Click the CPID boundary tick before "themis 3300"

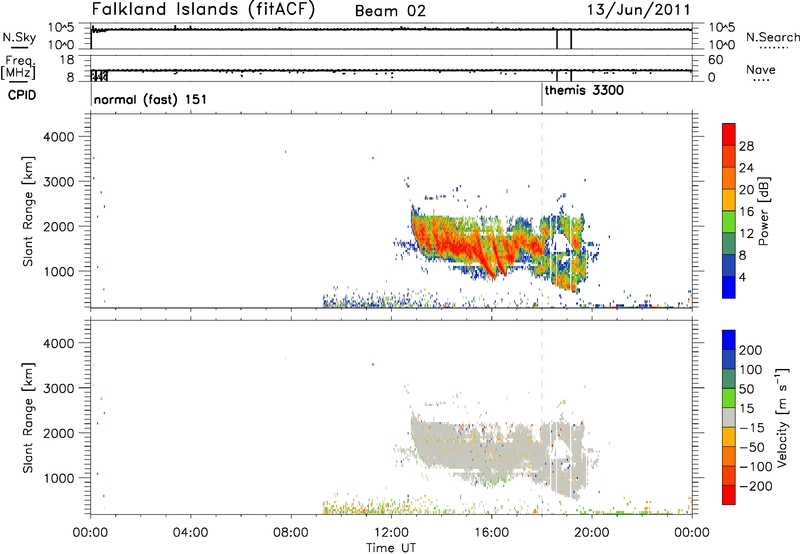(x=542, y=94)
